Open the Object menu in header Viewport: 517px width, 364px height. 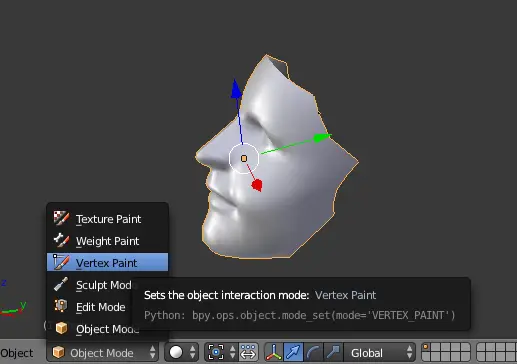(17, 353)
